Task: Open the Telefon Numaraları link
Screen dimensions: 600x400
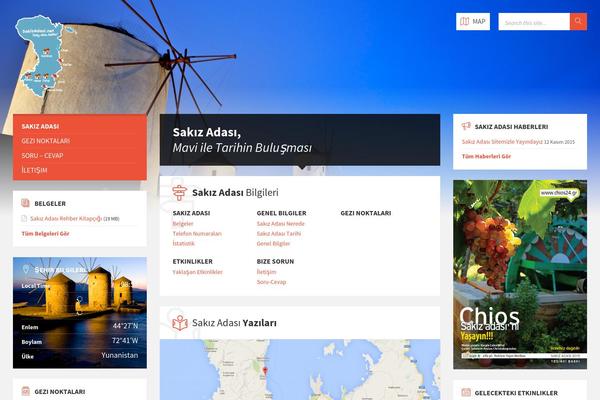Action: coord(197,233)
